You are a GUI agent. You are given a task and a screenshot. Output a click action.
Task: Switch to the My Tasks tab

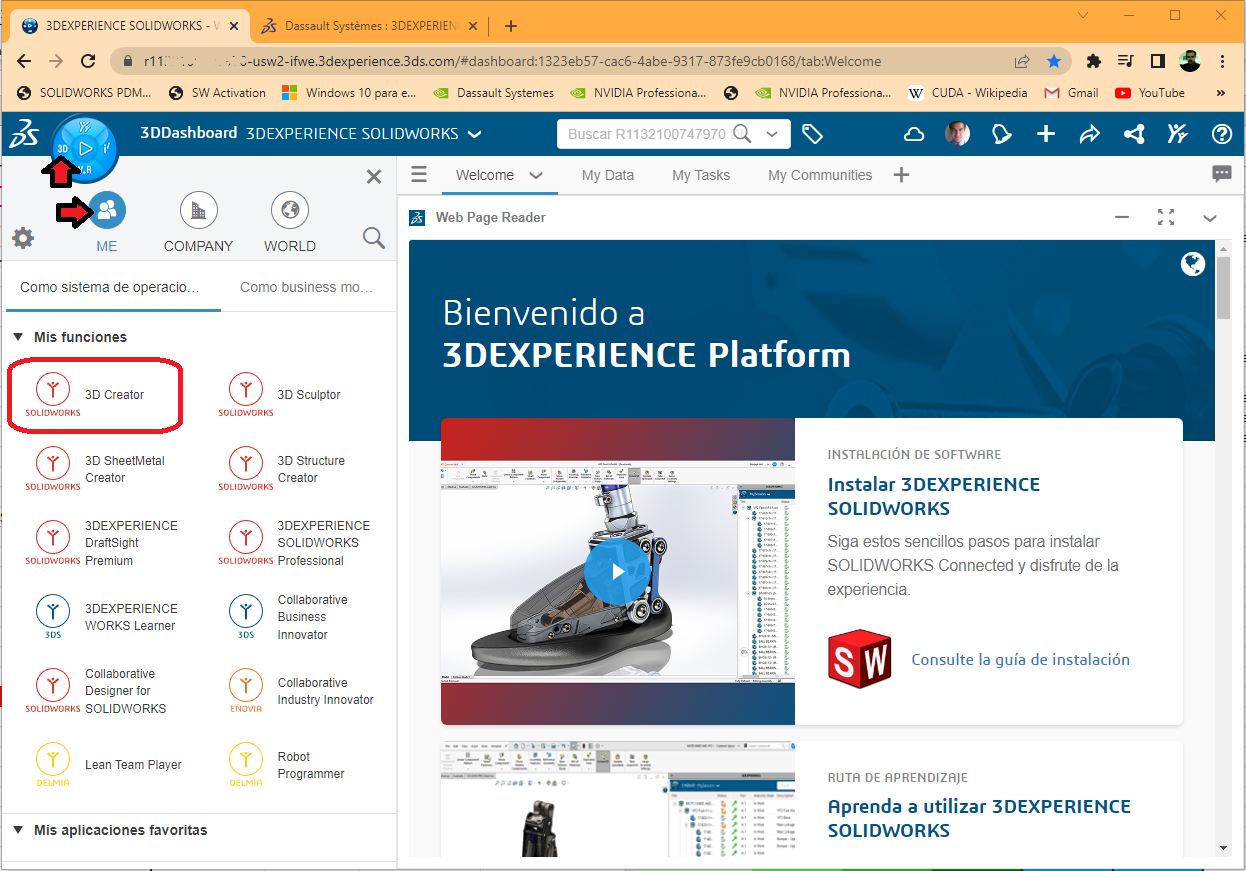click(x=701, y=175)
